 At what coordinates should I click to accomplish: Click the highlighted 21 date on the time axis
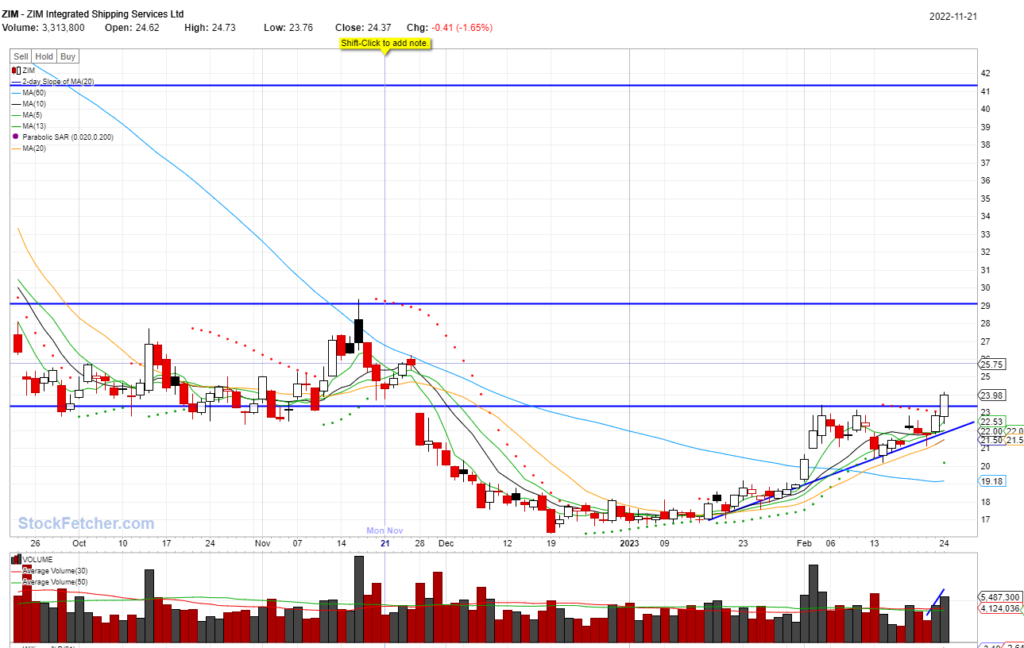(x=385, y=543)
